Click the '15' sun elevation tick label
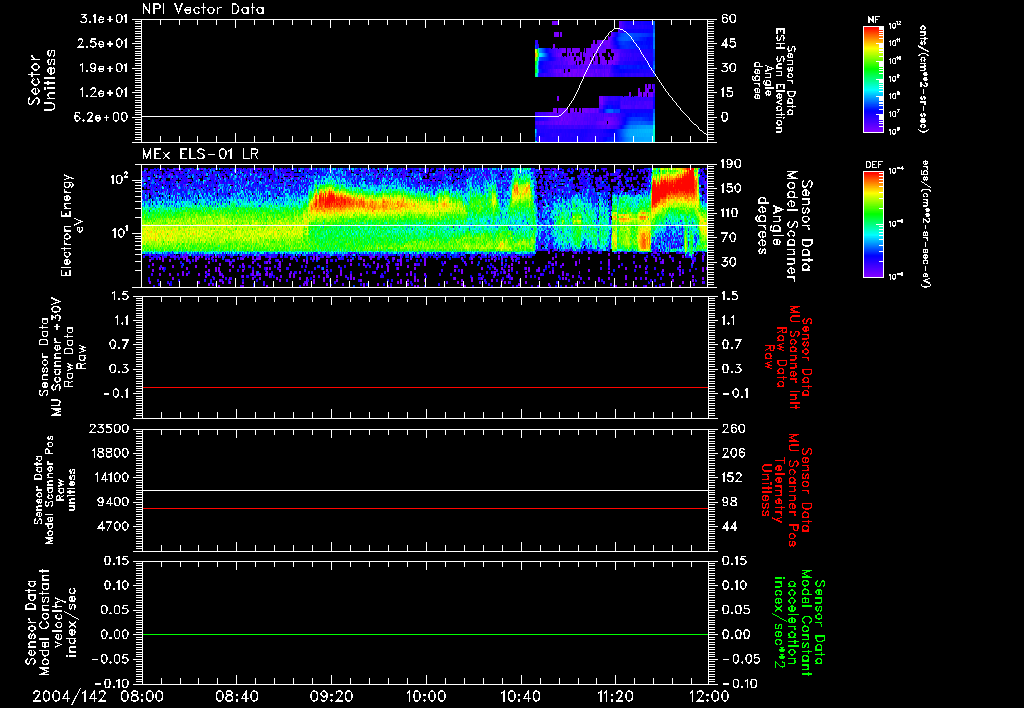This screenshot has height=708, width=1024. (729, 93)
